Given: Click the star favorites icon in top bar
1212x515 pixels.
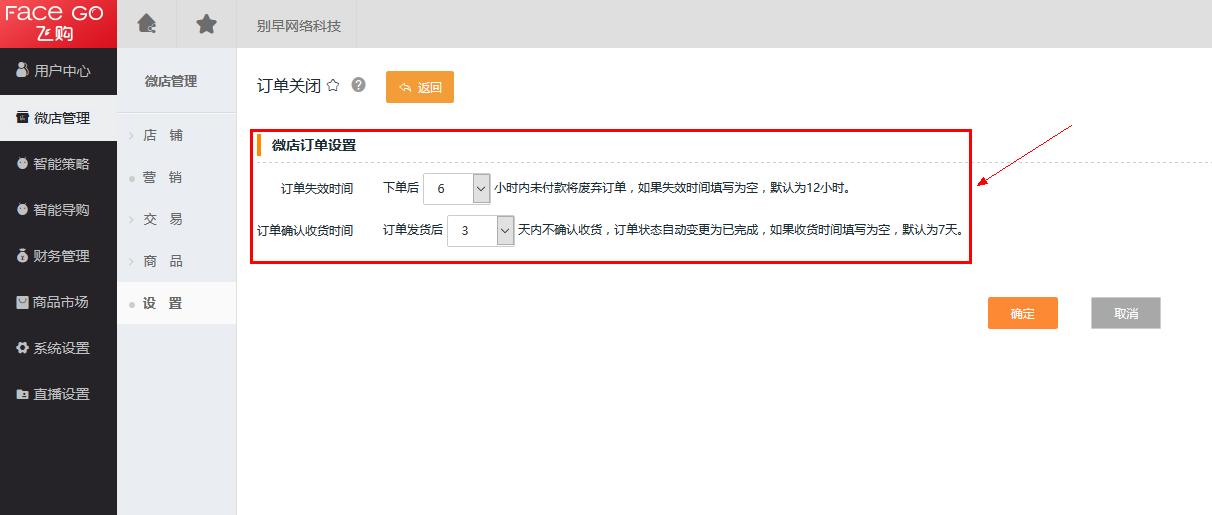Looking at the screenshot, I should pyautogui.click(x=206, y=24).
